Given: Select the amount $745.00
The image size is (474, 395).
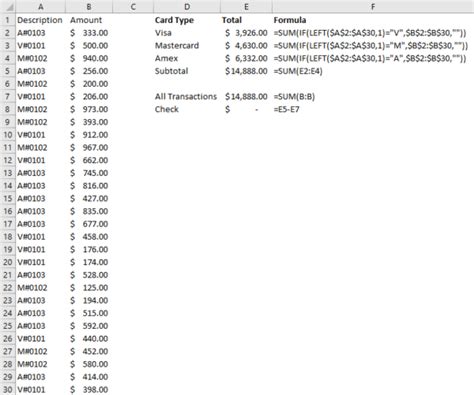Looking at the screenshot, I should coord(89,173).
